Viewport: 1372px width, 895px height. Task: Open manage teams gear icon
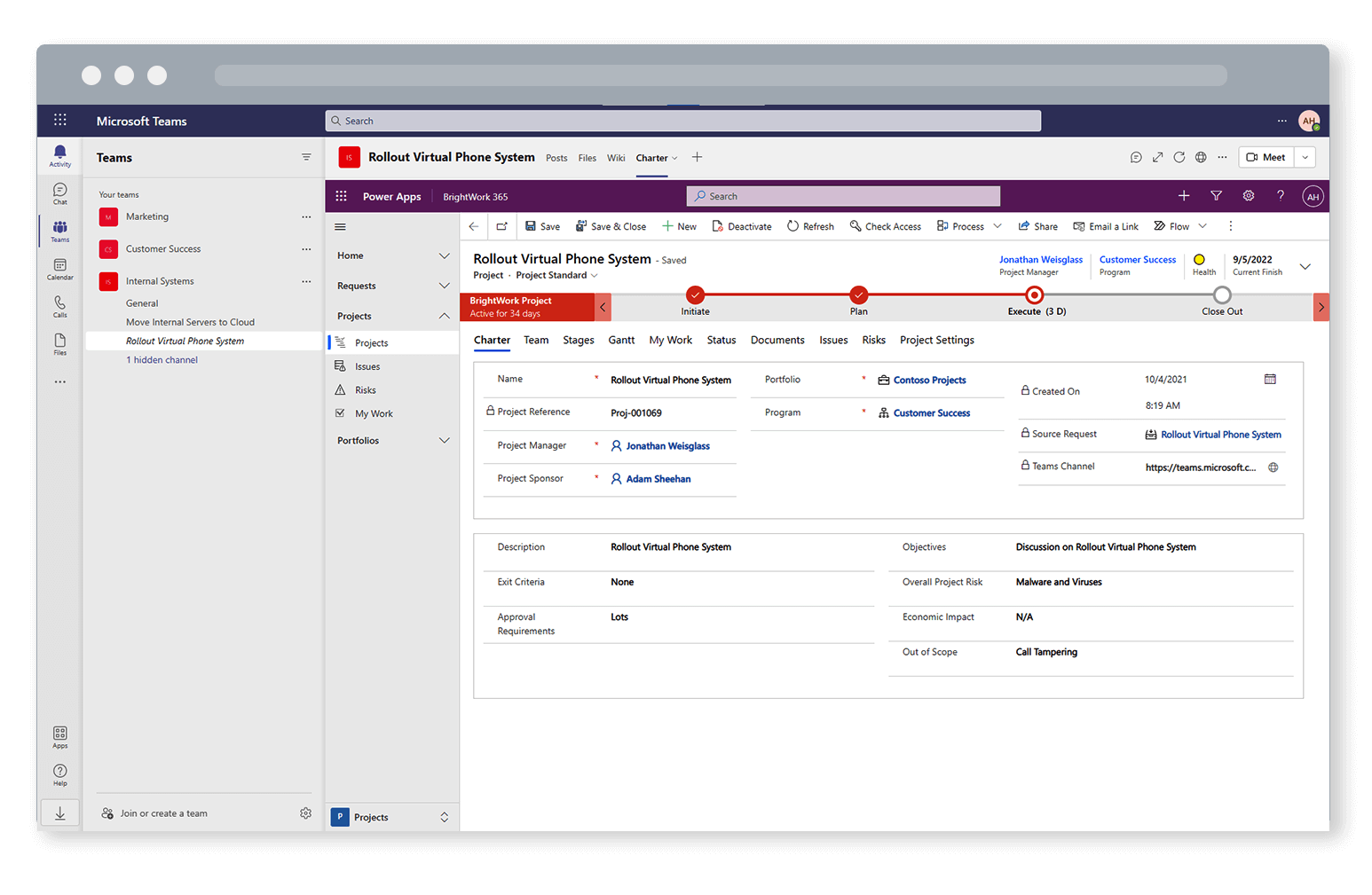point(305,813)
